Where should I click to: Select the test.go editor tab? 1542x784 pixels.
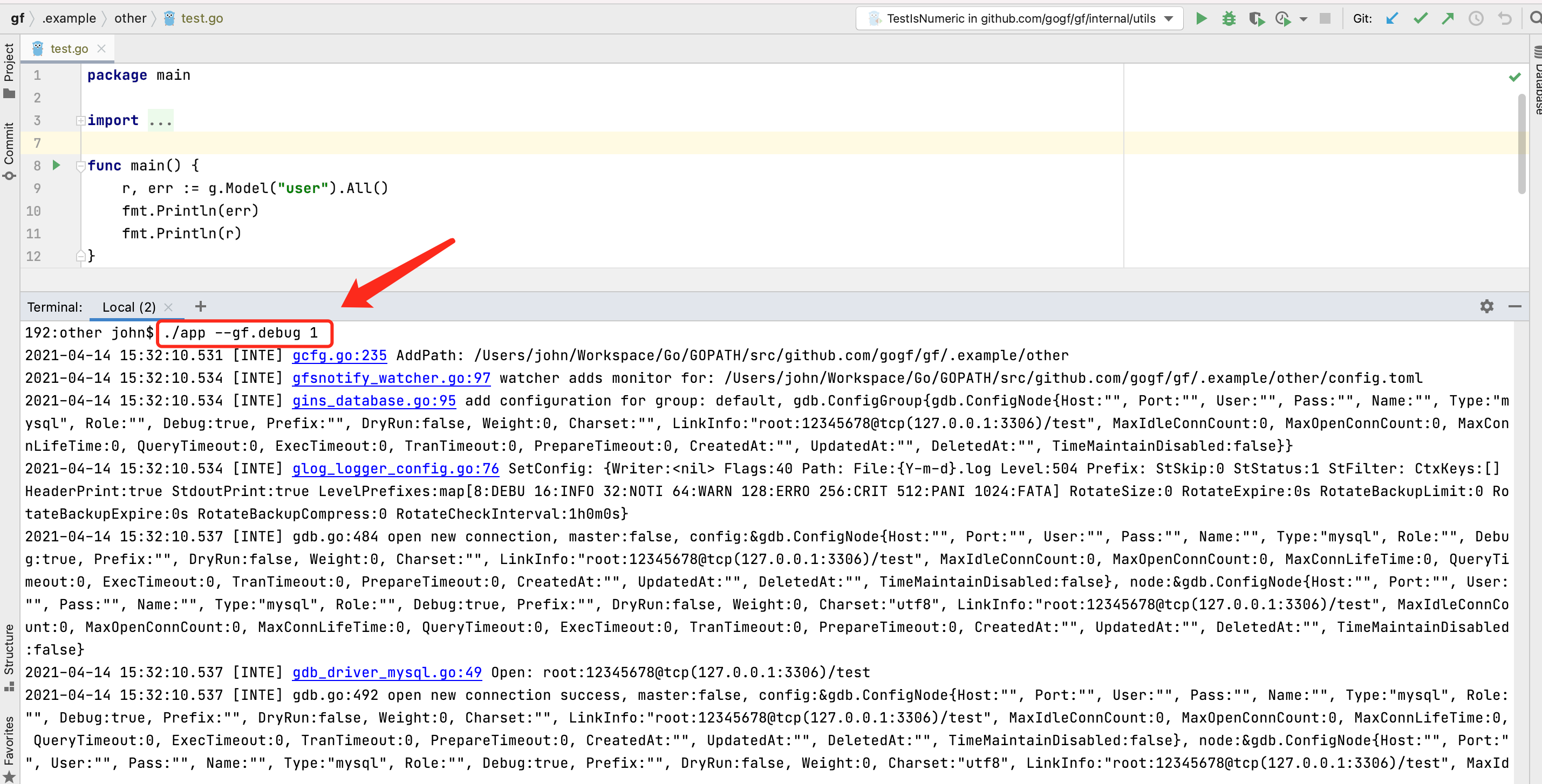point(68,49)
